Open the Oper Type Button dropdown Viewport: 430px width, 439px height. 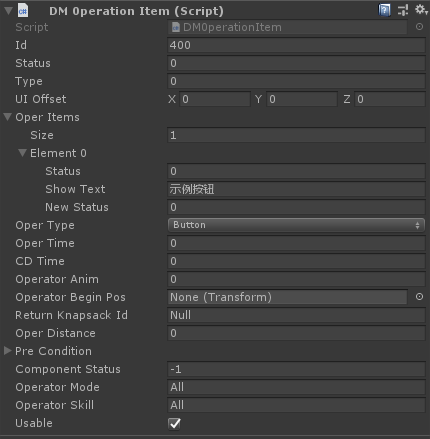pos(296,225)
